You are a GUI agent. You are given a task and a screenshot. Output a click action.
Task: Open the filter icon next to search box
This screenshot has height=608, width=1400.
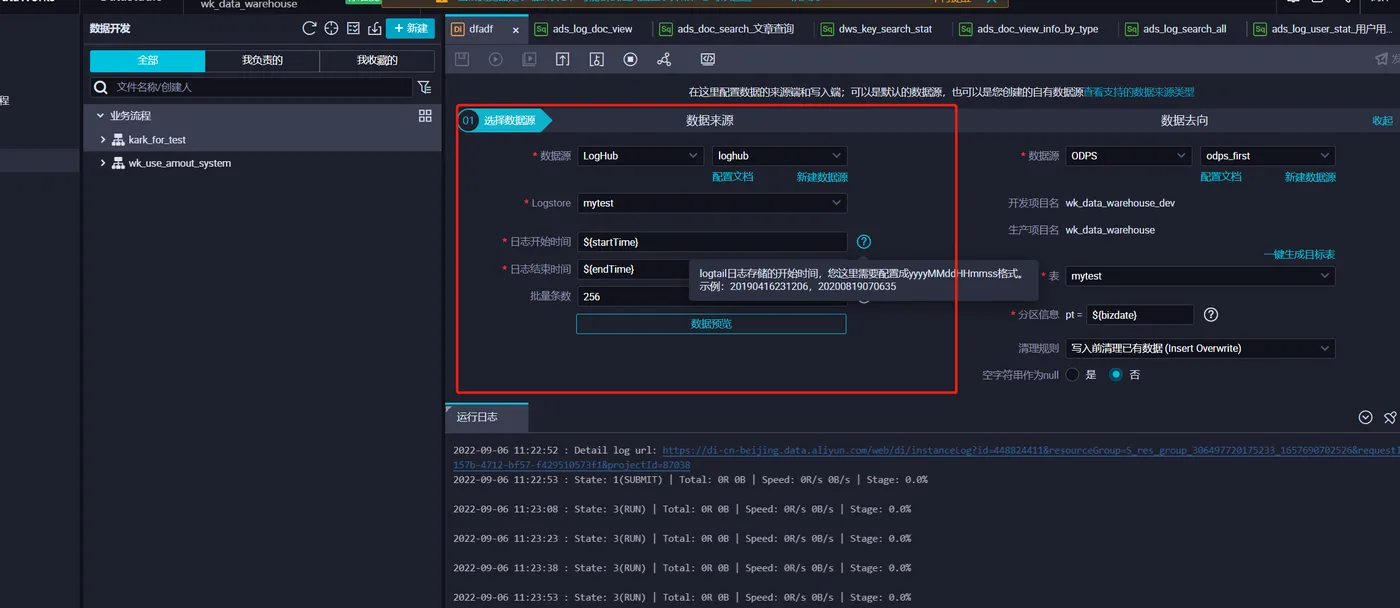(425, 87)
